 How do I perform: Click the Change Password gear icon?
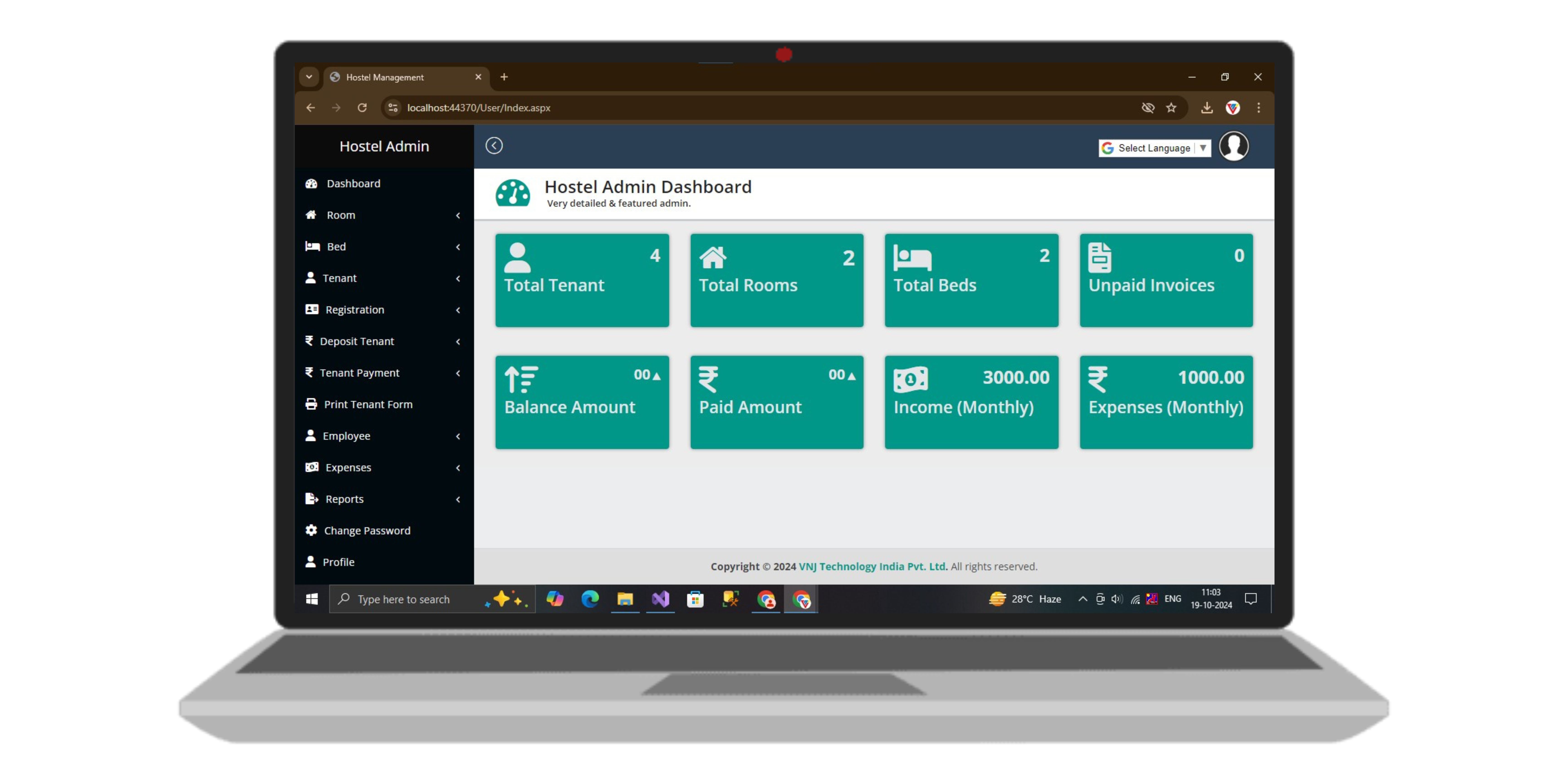311,530
